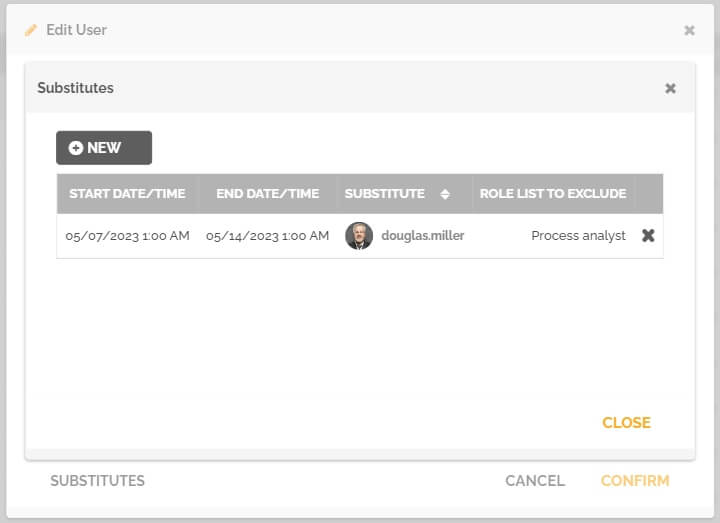Click end date 05/14/2023 1:00 AM
Viewport: 720px width, 523px height.
click(268, 236)
